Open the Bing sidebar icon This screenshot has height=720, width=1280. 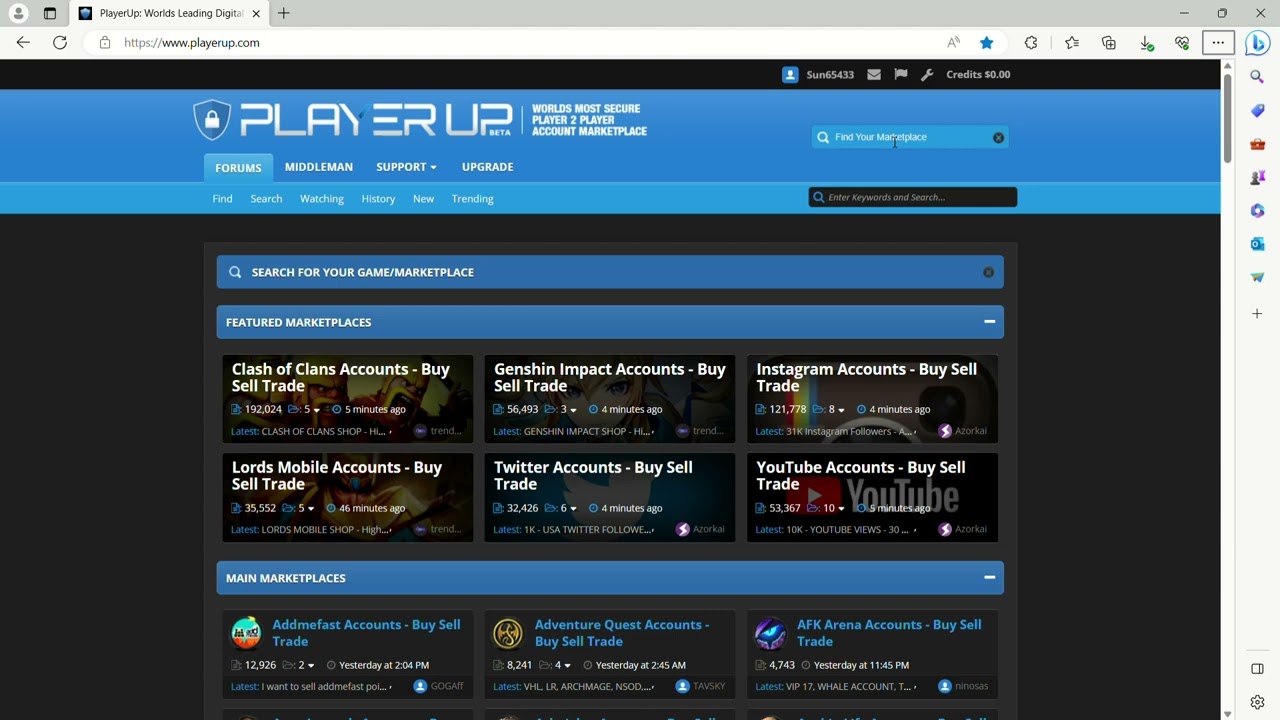click(1257, 43)
